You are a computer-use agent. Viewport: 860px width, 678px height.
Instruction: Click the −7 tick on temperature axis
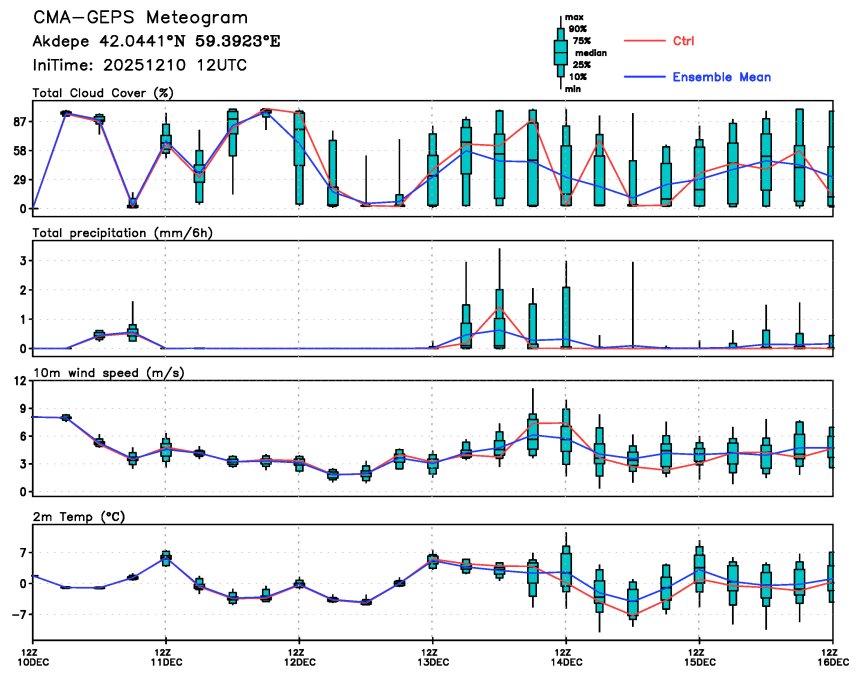point(19,614)
